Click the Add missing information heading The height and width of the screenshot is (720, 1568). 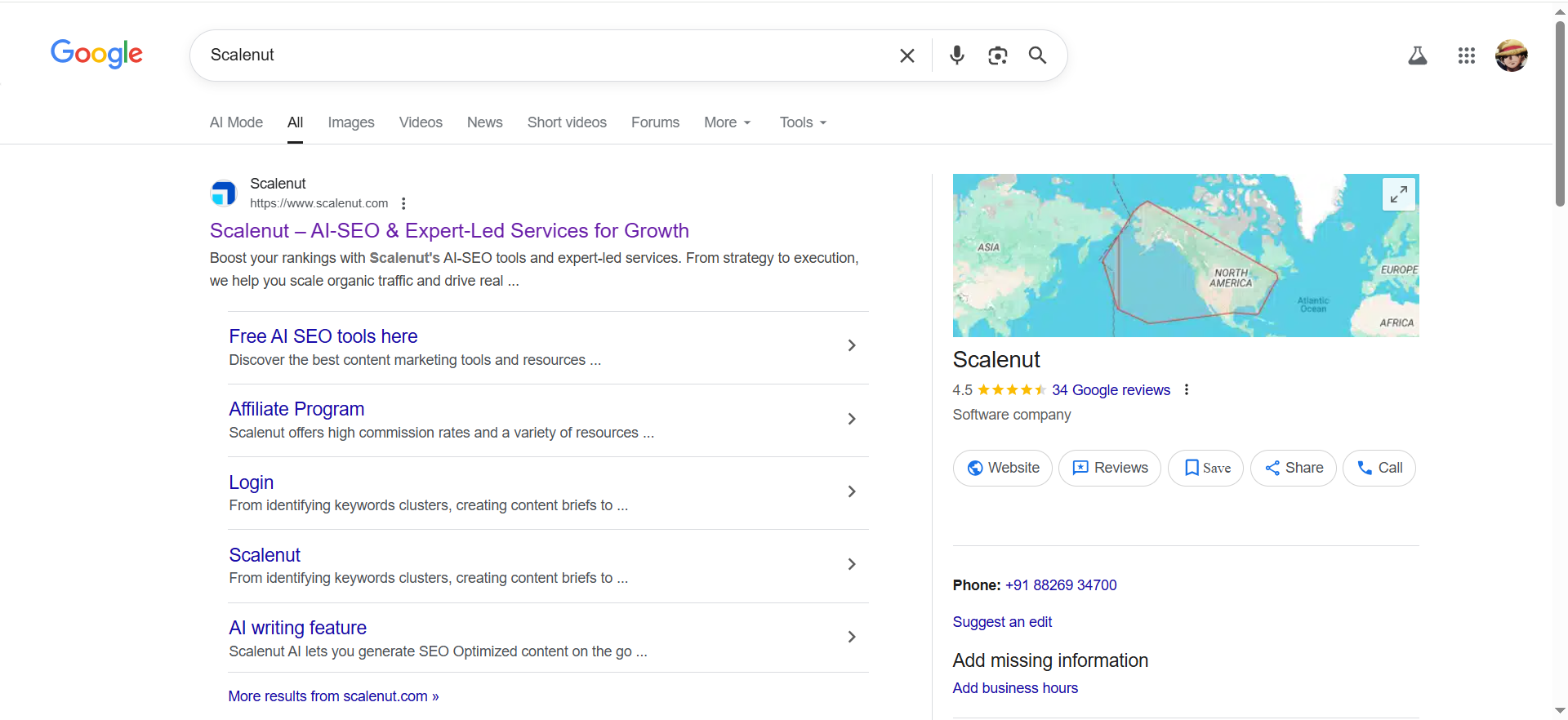(x=1050, y=660)
